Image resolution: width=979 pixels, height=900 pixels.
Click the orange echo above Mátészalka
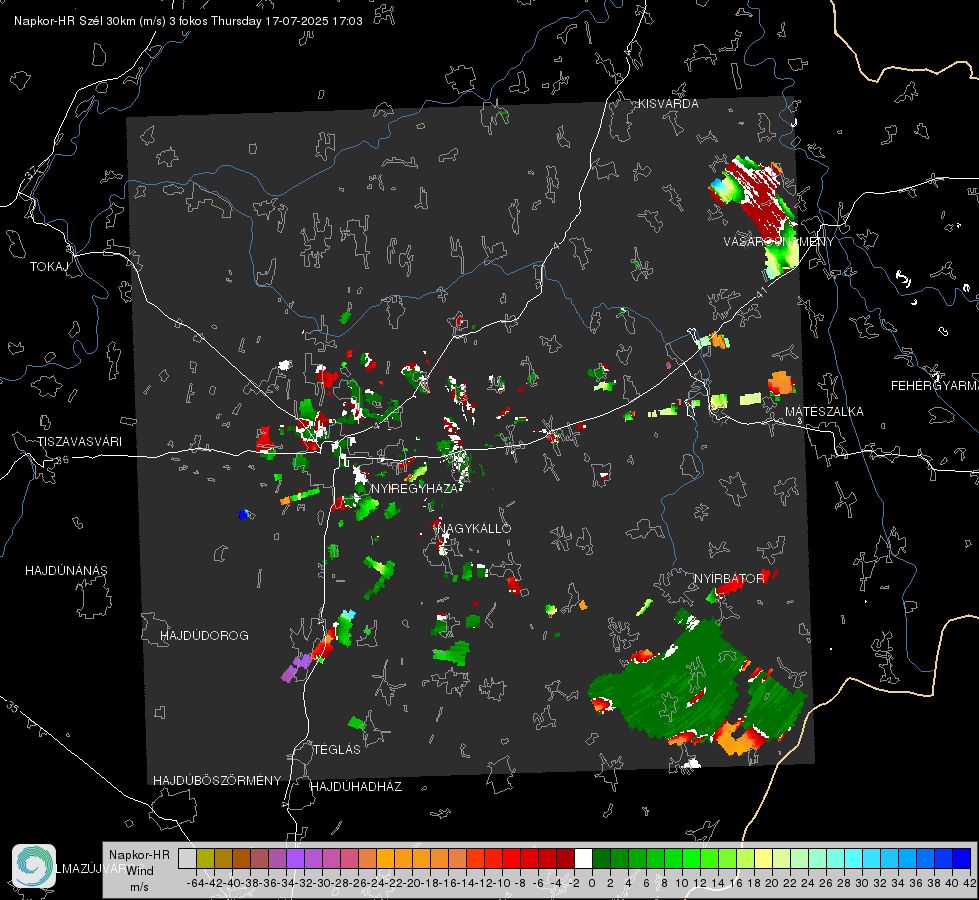(x=780, y=382)
